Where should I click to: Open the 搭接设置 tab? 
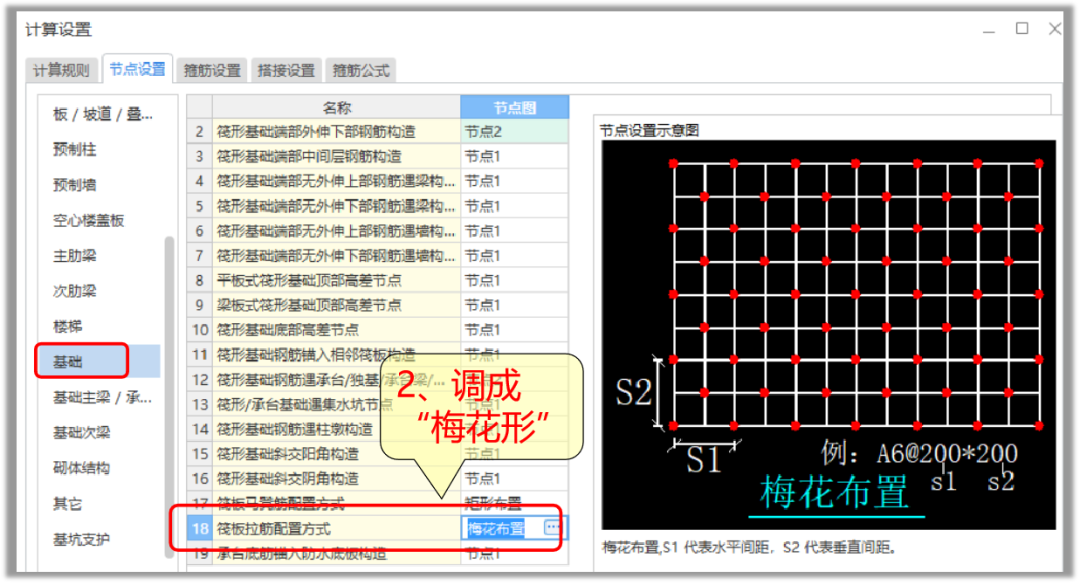(x=286, y=70)
